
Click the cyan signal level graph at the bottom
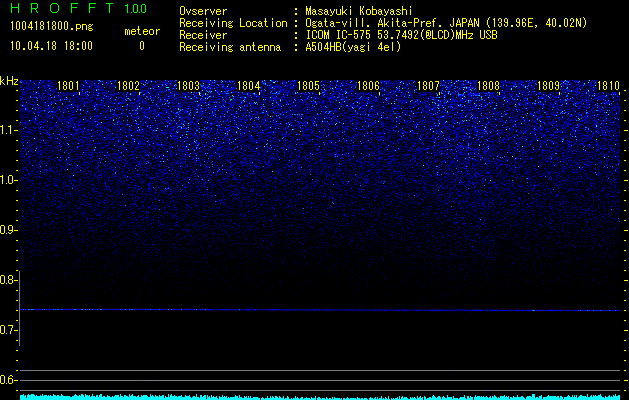[x=320, y=397]
